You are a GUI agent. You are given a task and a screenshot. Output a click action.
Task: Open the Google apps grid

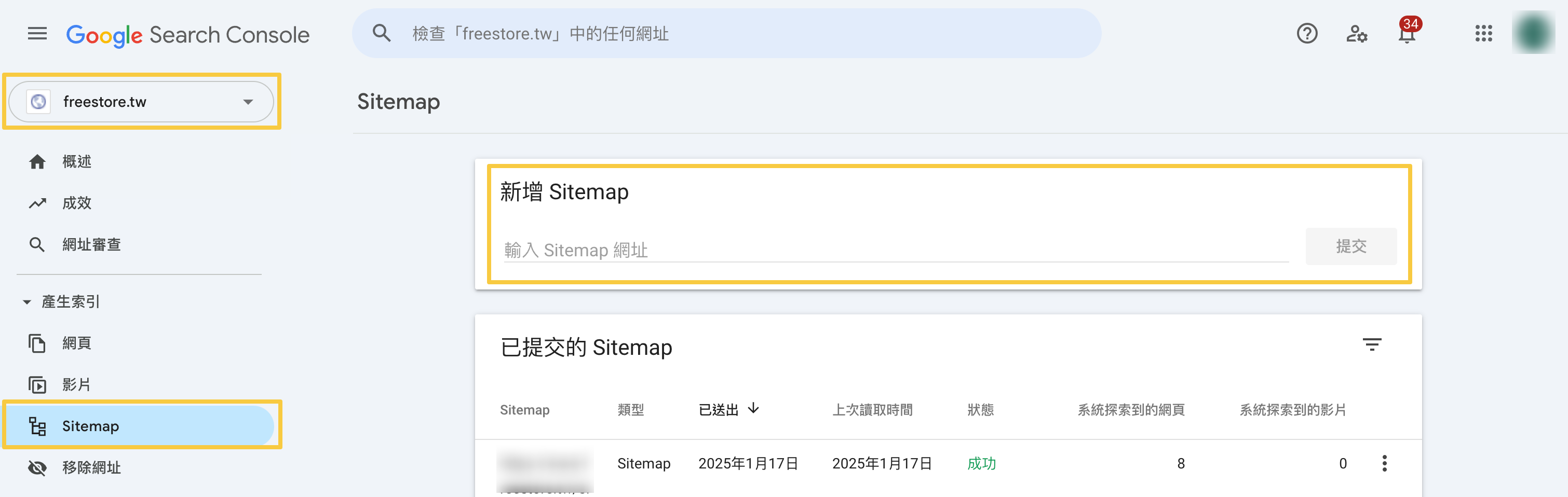(x=1483, y=33)
